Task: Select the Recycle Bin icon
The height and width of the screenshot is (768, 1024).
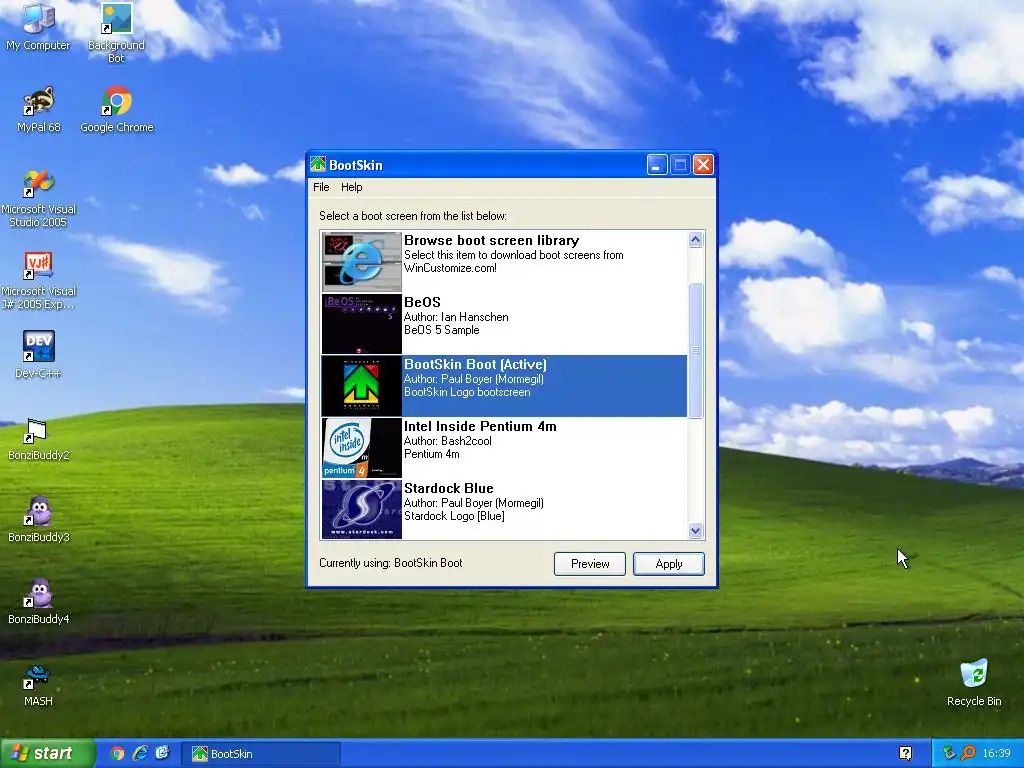Action: (x=974, y=683)
